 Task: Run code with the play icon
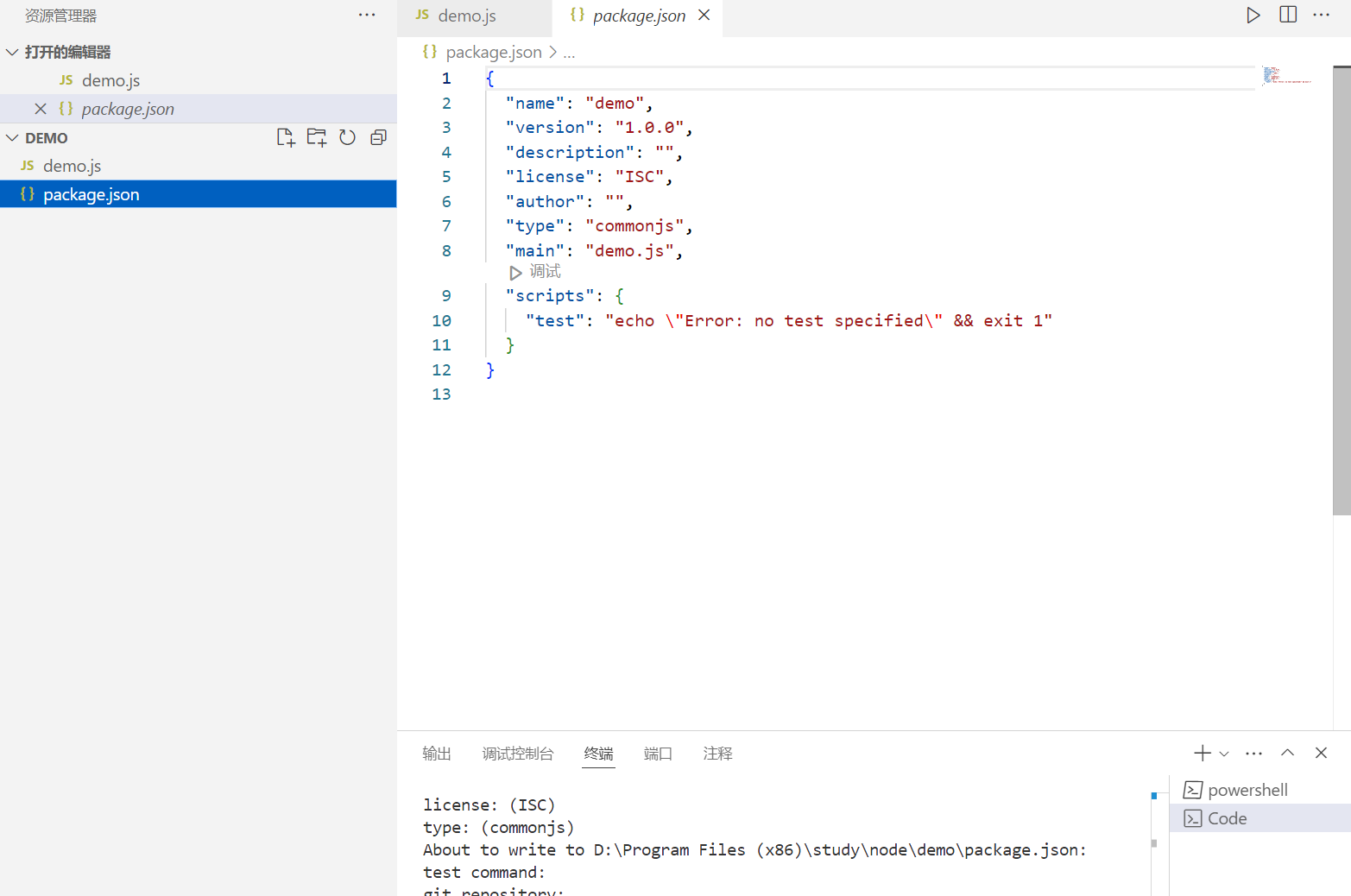tap(1253, 16)
